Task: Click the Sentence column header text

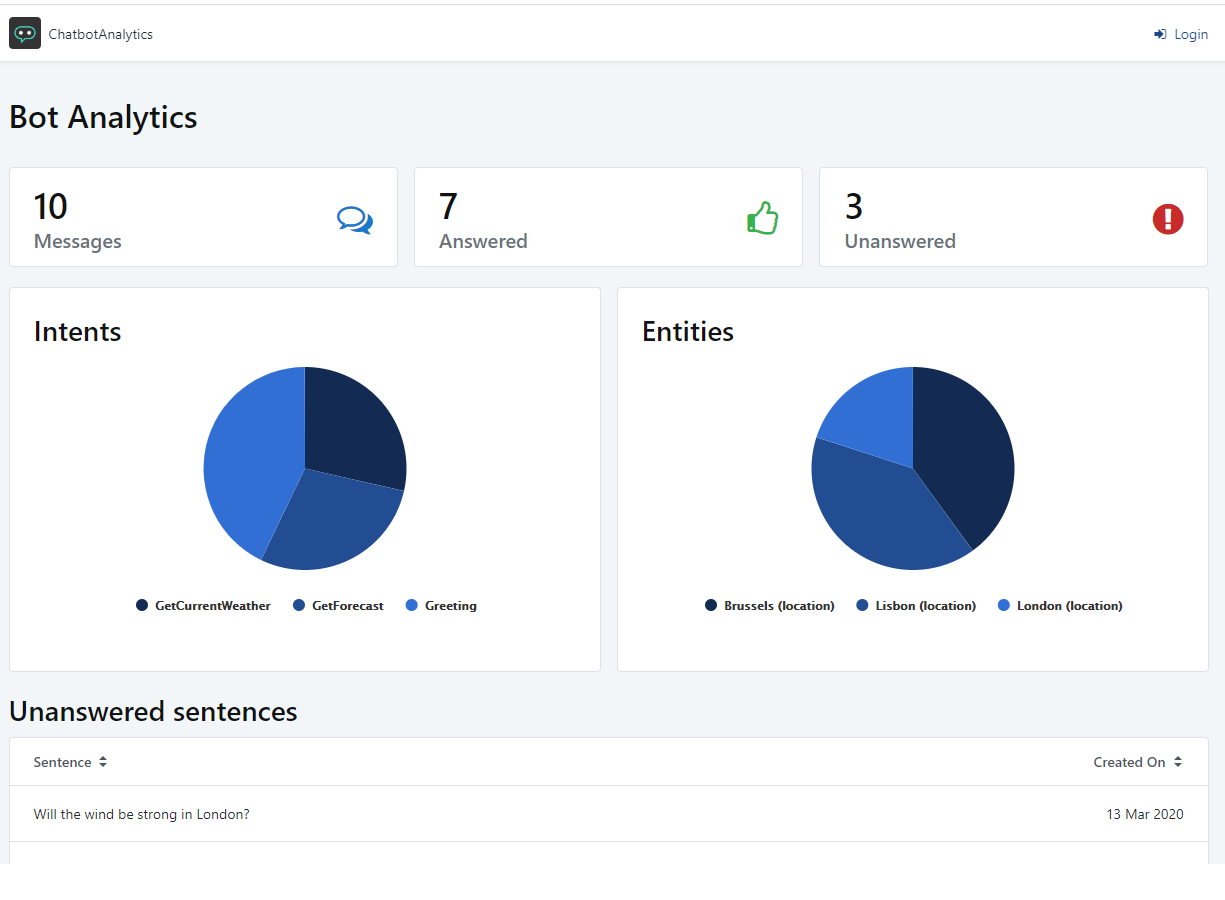Action: pos(62,762)
